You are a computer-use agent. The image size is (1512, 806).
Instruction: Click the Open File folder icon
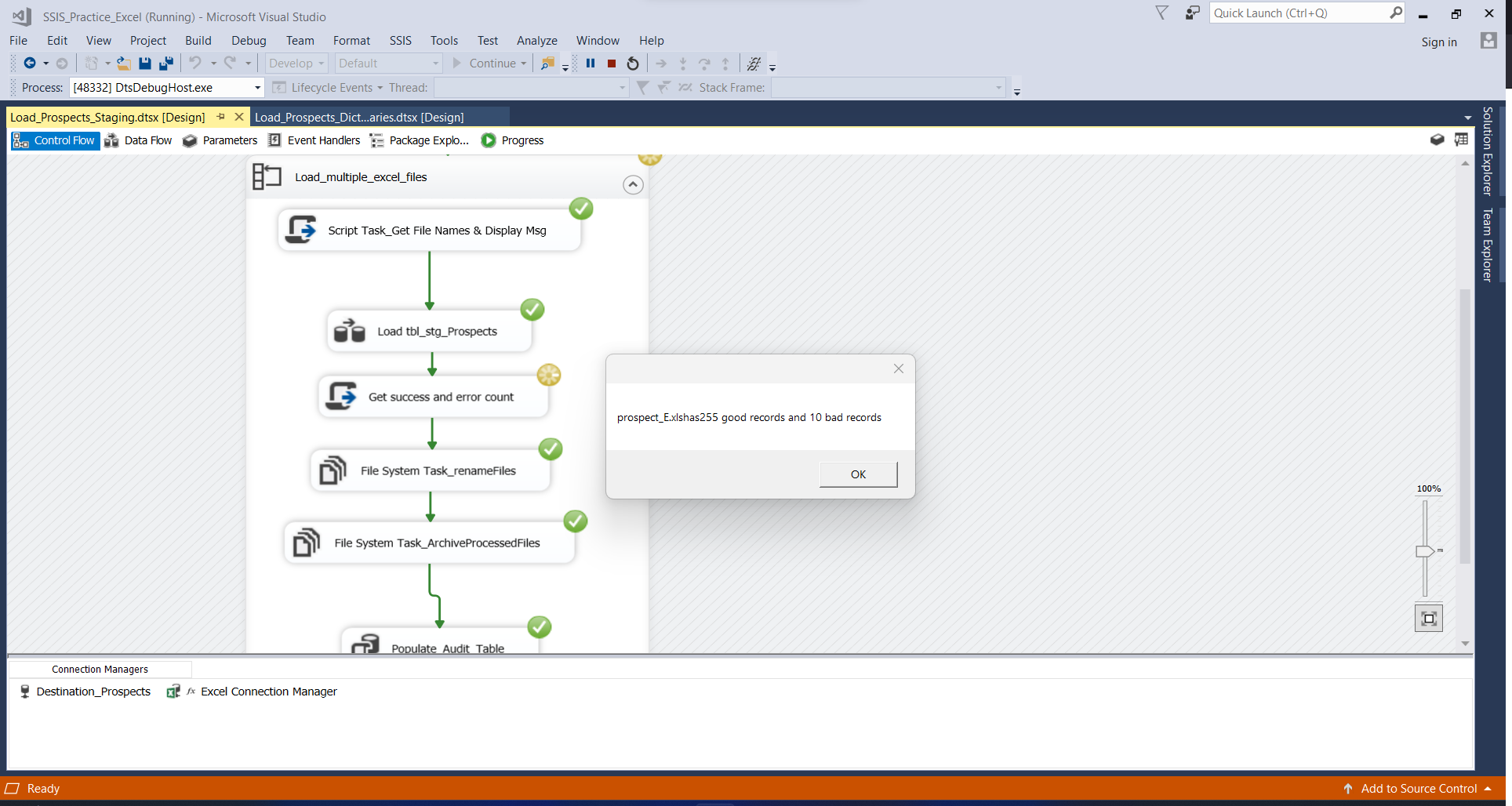124,64
